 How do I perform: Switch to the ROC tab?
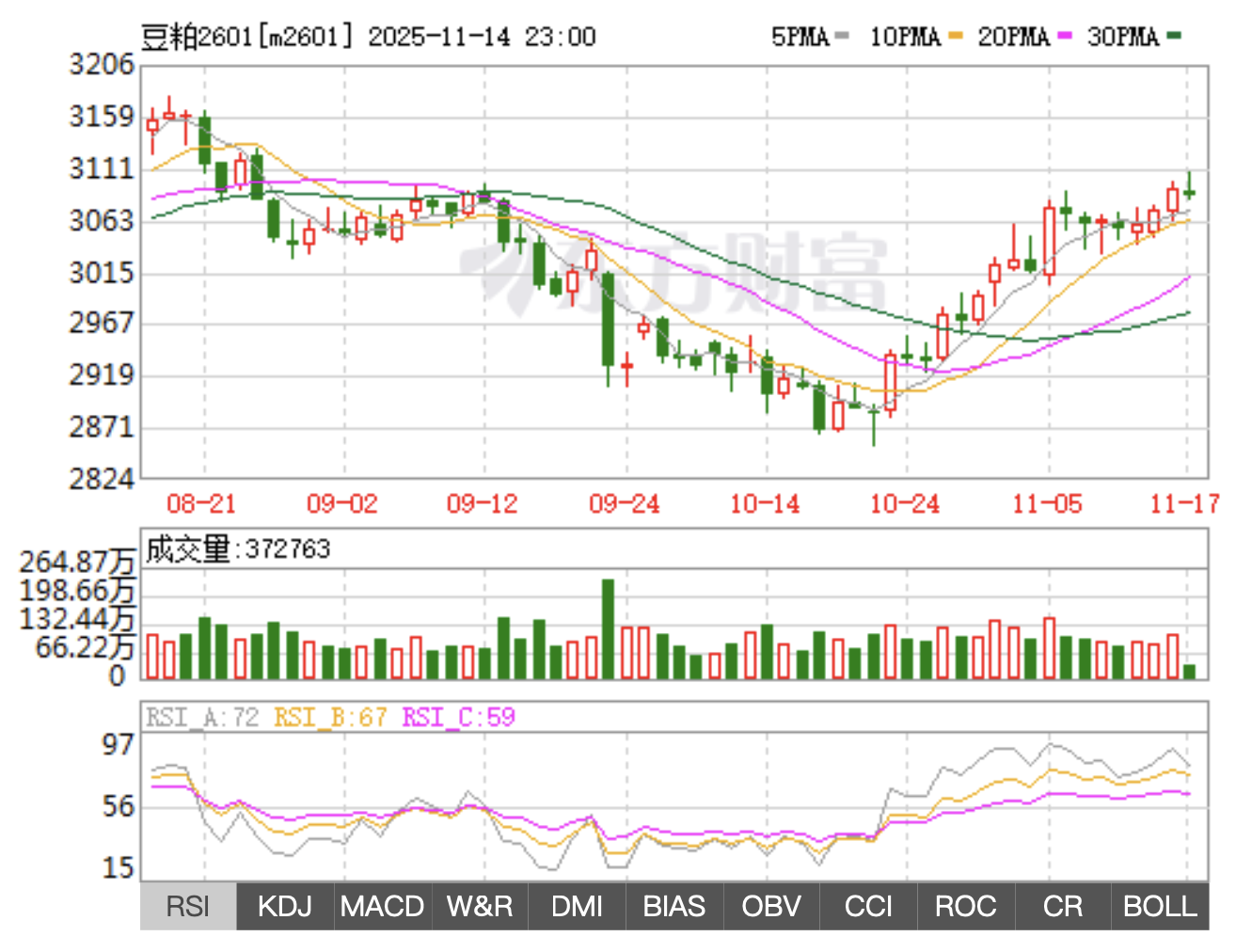click(965, 907)
